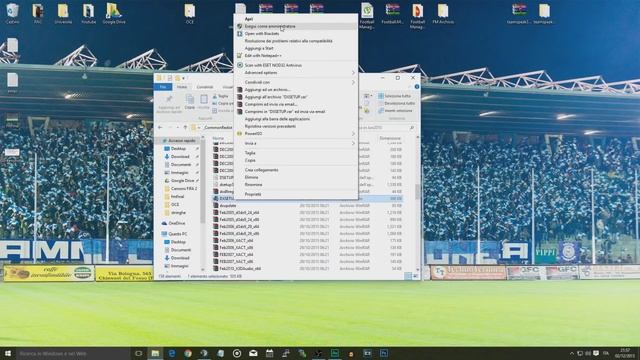Click the taskbar clock and date

pyautogui.click(x=624, y=353)
